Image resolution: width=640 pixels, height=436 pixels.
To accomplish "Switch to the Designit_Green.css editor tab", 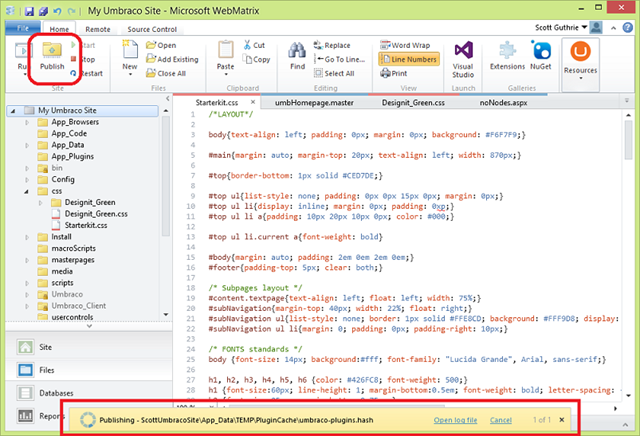I will click(413, 103).
